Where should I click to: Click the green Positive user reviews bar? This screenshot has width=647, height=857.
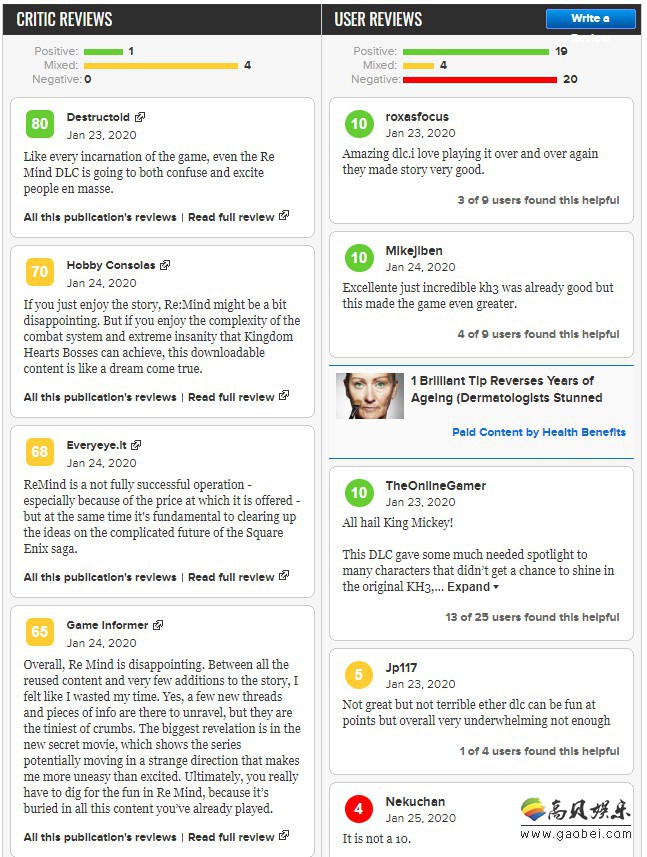476,51
